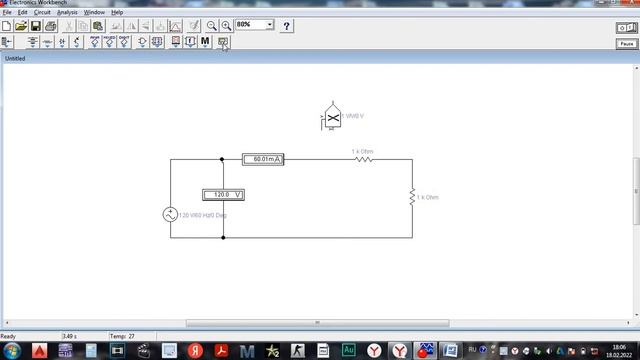Open the Favorites parts bin
Viewport: 640px width, 360px height.
(x=7, y=42)
